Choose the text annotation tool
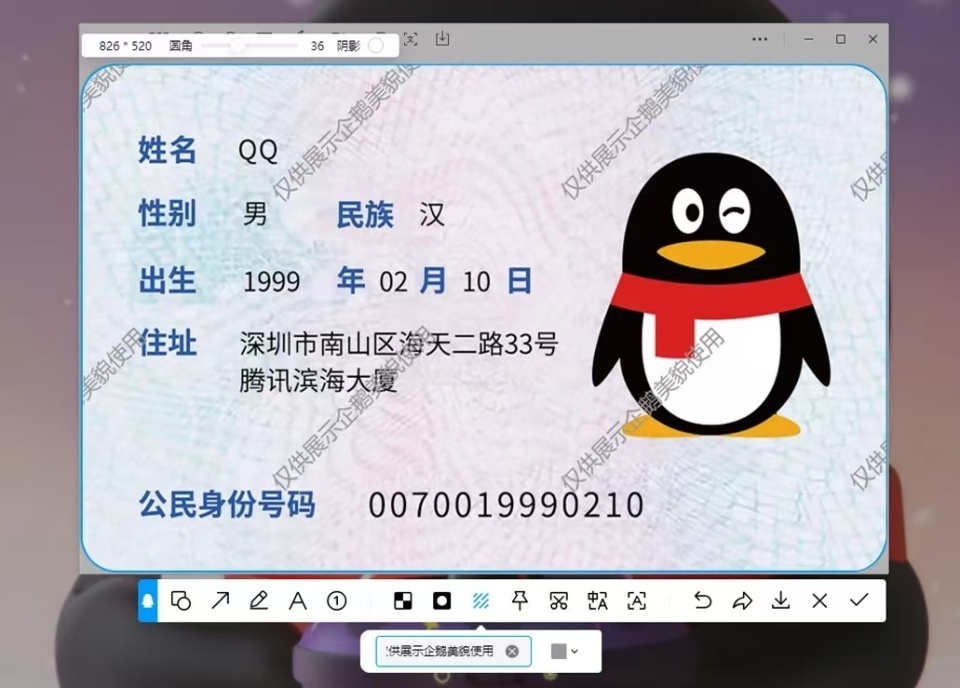The width and height of the screenshot is (960, 688). [x=298, y=601]
